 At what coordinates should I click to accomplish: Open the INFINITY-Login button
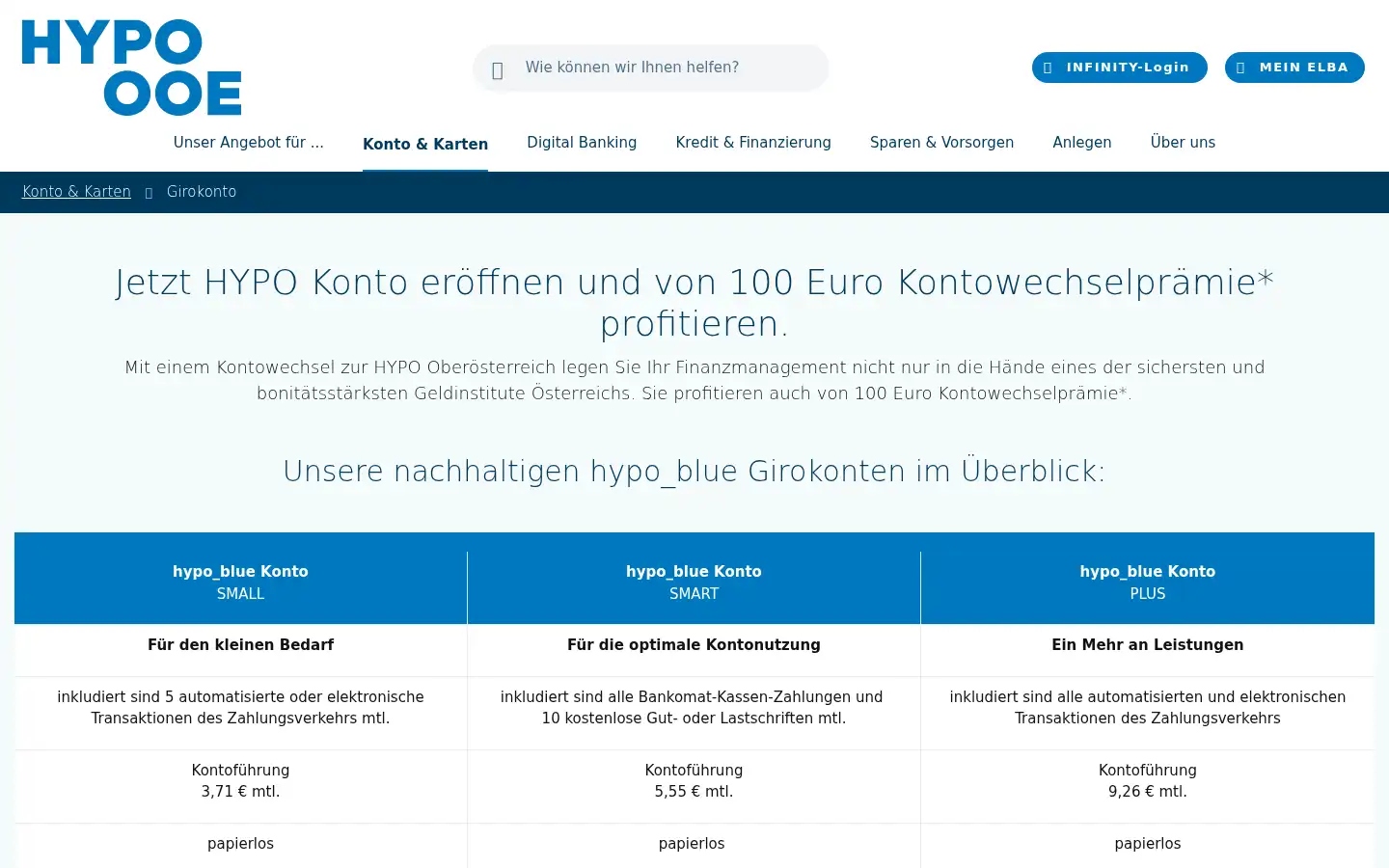pyautogui.click(x=1119, y=68)
